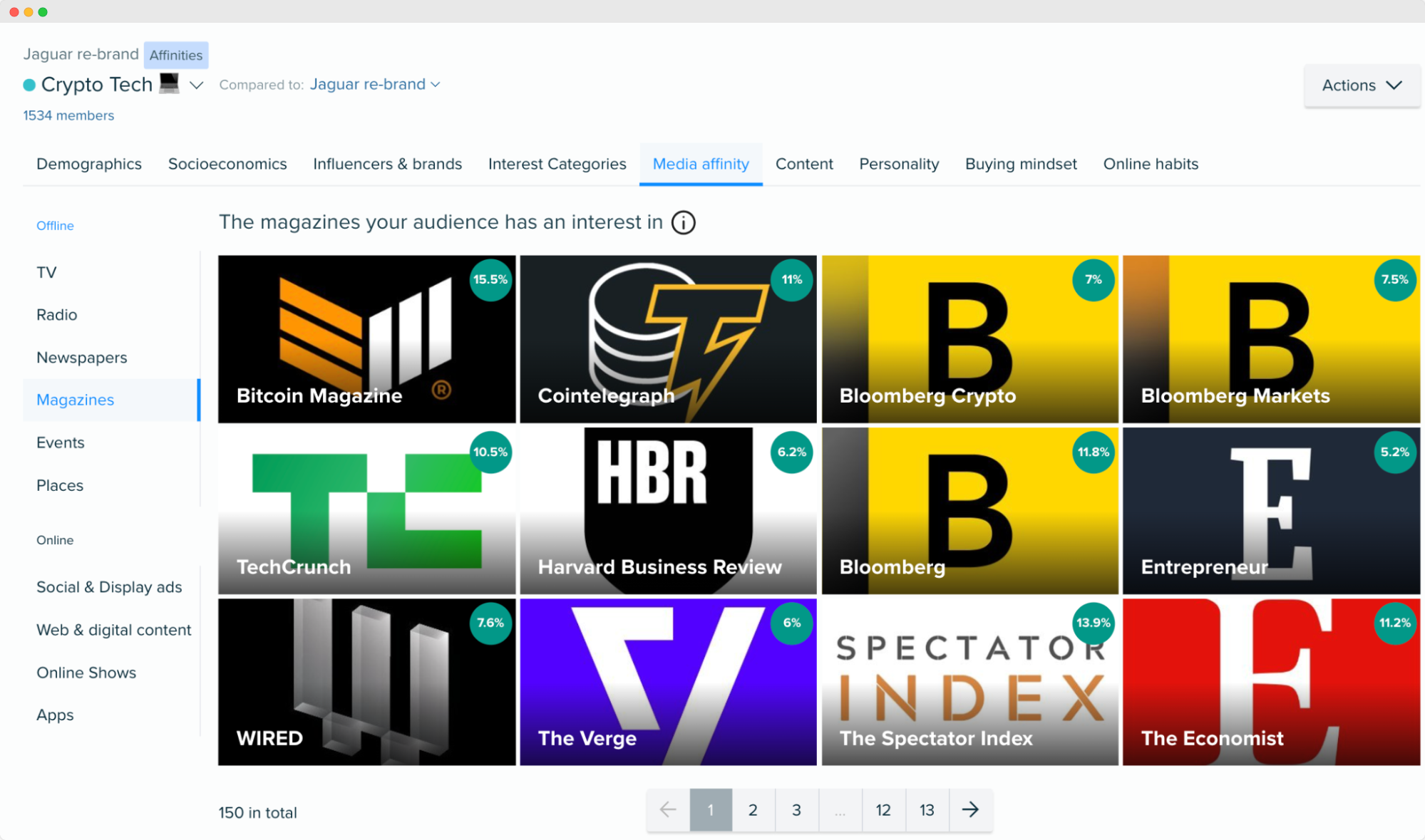This screenshot has width=1425, height=840.
Task: Open the Actions dropdown menu
Action: click(x=1361, y=84)
